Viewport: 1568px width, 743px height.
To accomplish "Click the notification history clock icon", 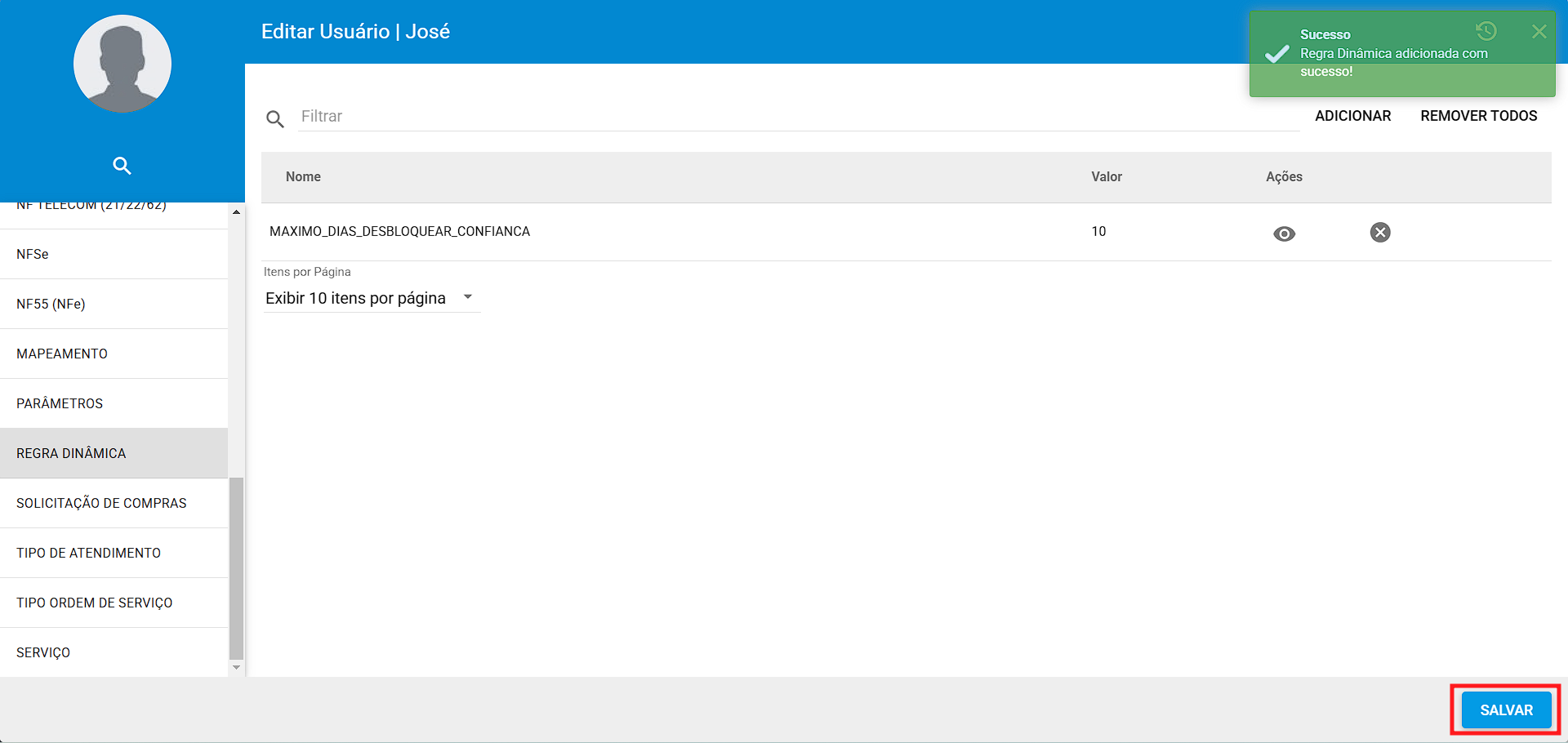I will pos(1486,31).
